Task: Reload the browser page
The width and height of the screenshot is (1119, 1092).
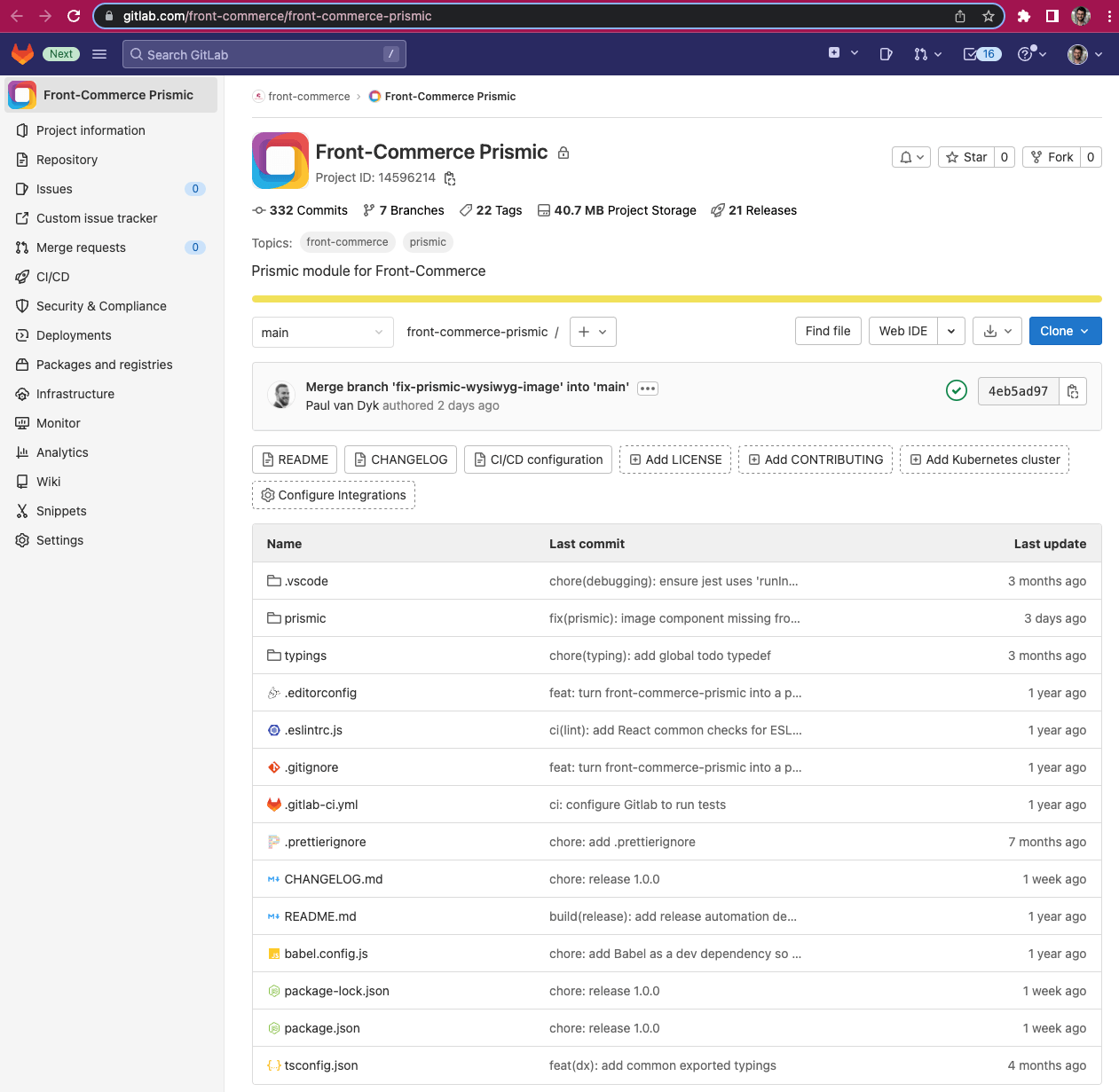Action: [x=74, y=16]
